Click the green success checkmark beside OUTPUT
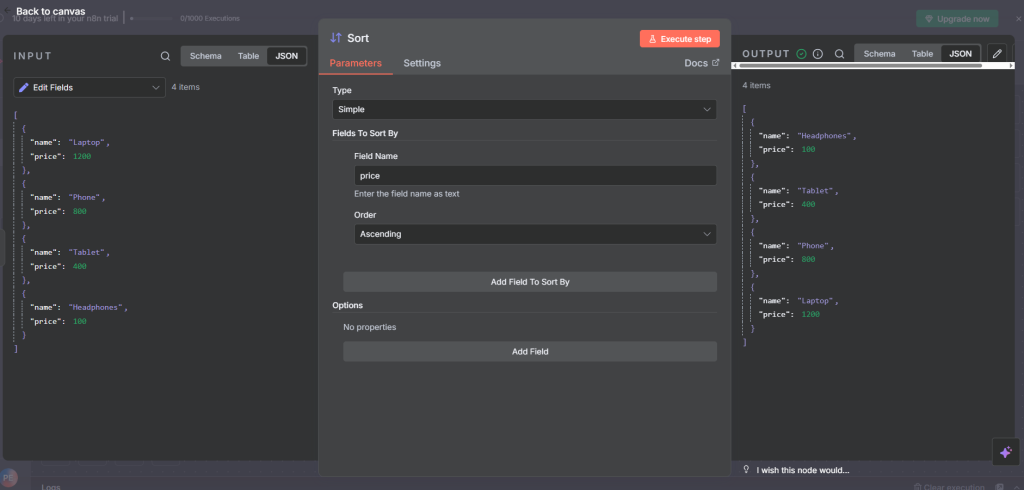This screenshot has height=490, width=1024. pyautogui.click(x=801, y=54)
